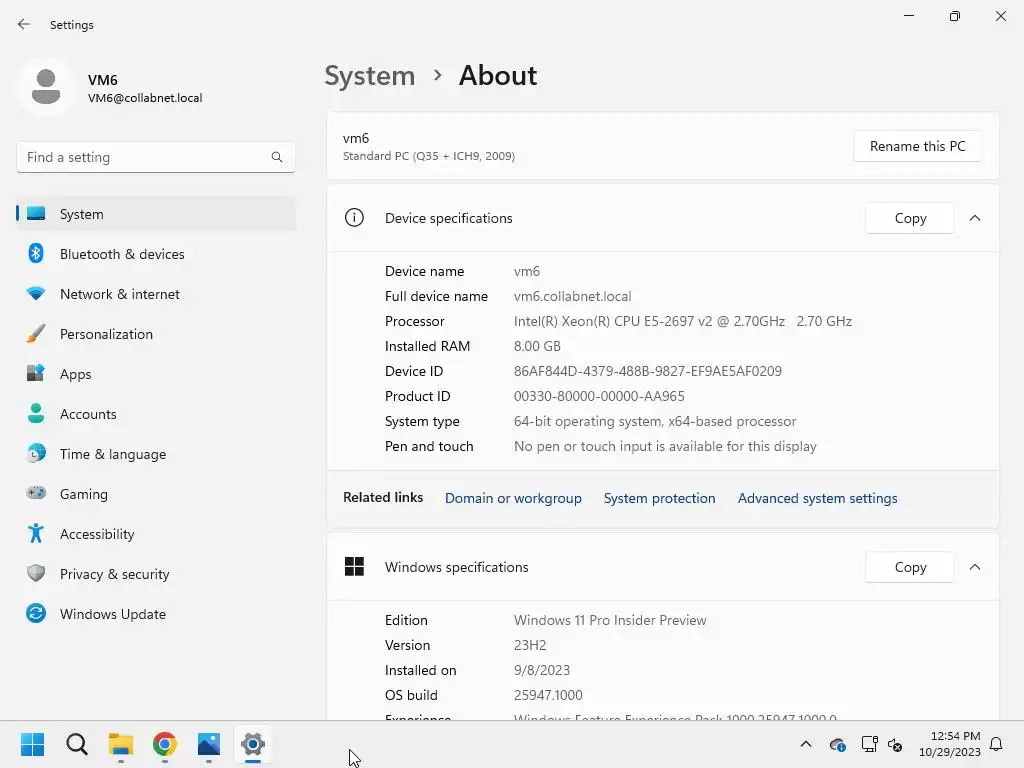Open taskbar Search

(x=76, y=744)
